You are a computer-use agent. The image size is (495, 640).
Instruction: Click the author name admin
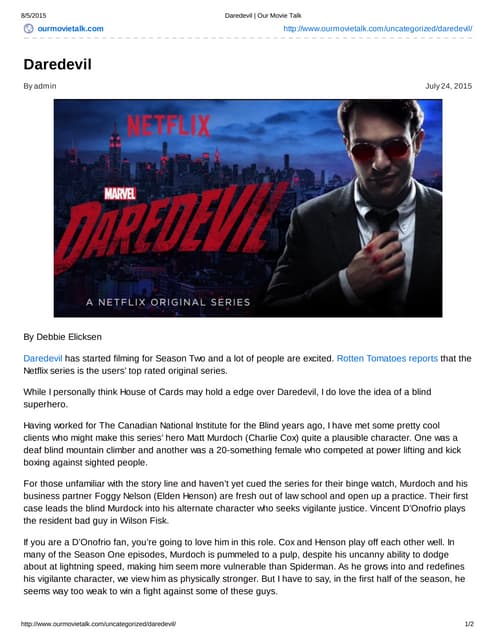[45, 86]
